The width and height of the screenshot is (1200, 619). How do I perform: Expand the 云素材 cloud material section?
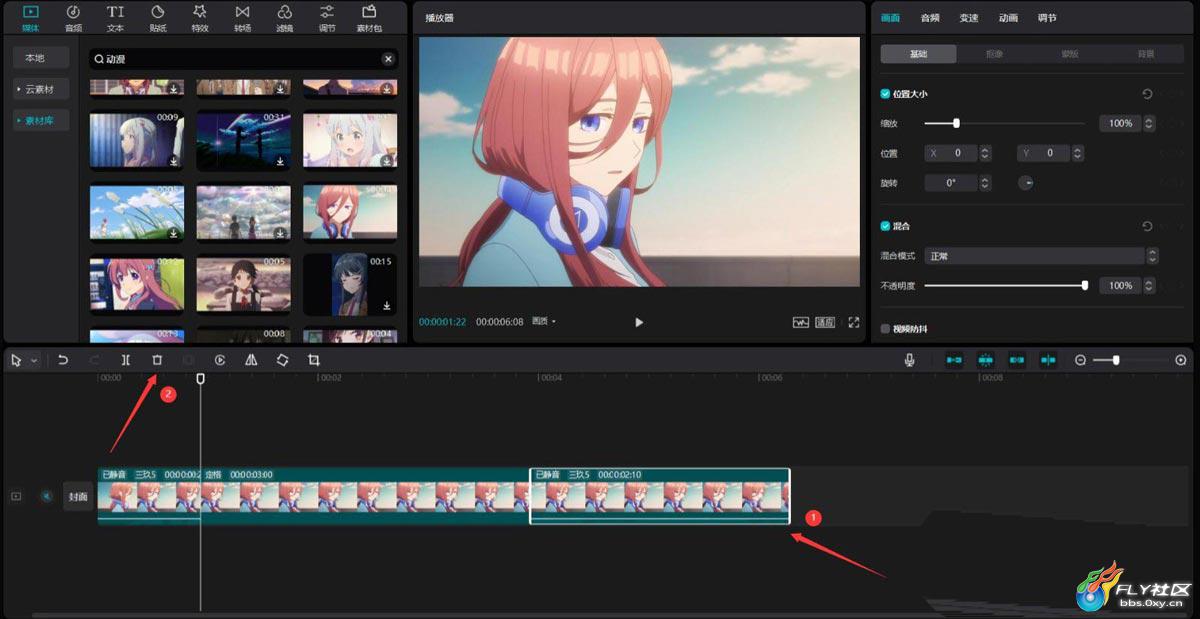click(41, 89)
